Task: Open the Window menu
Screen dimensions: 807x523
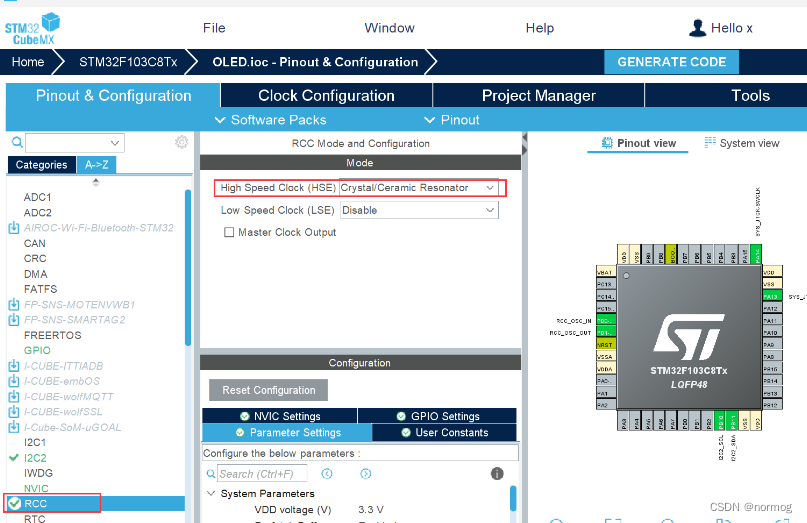Action: (x=389, y=28)
